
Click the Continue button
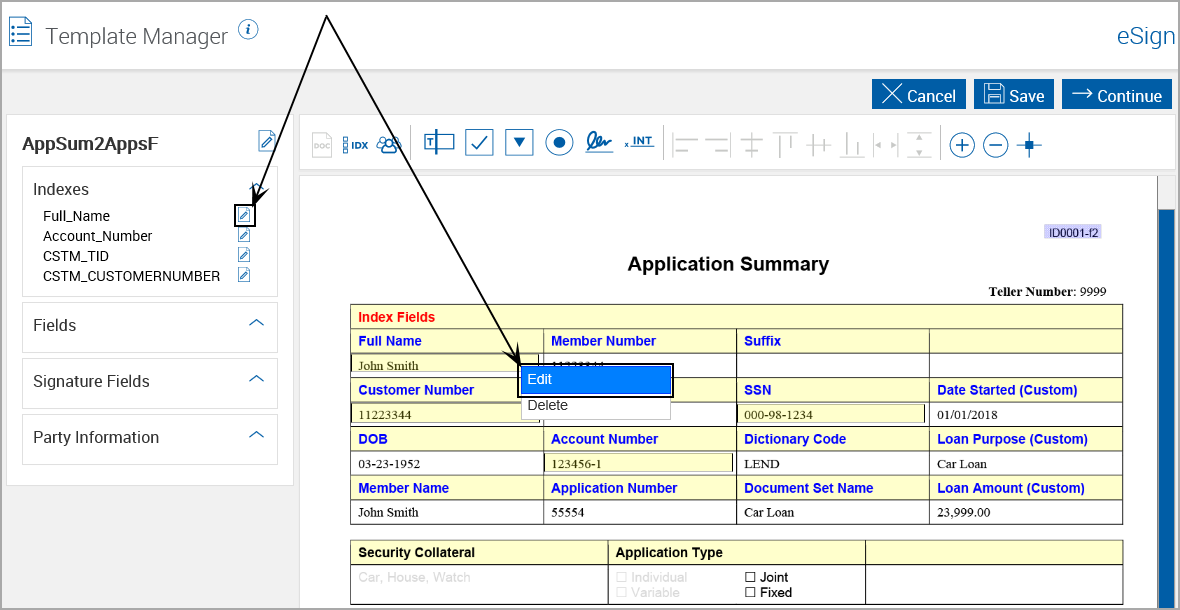tap(1117, 95)
